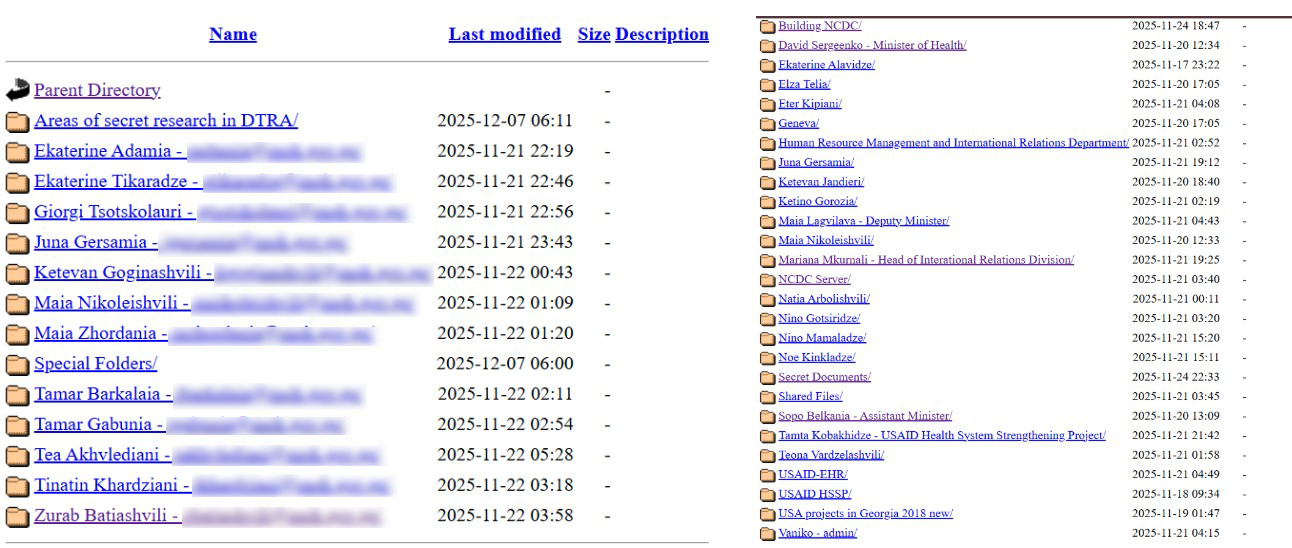Click the Parent Directory back-arrow icon
The image size is (1292, 548).
coord(17,91)
